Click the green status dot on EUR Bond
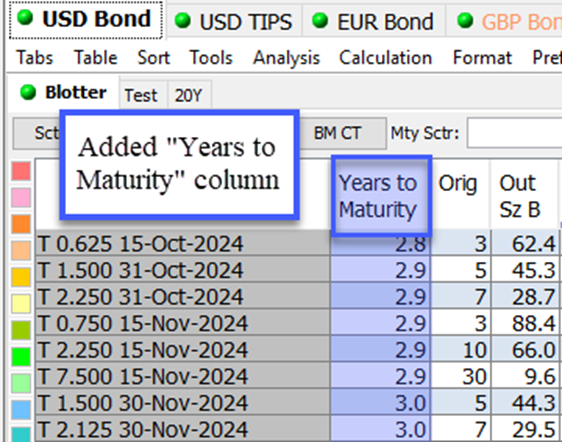Image resolution: width=562 pixels, height=442 pixels. coord(320,20)
